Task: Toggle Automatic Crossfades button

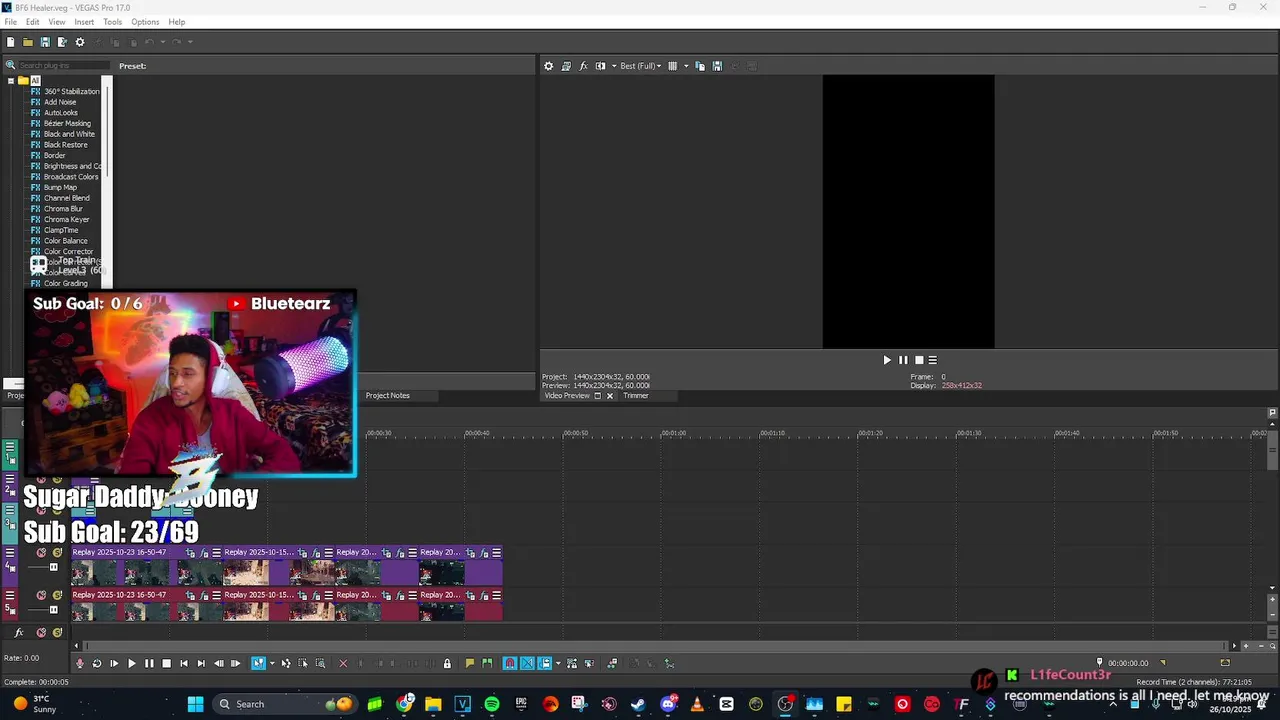Action: [527, 663]
